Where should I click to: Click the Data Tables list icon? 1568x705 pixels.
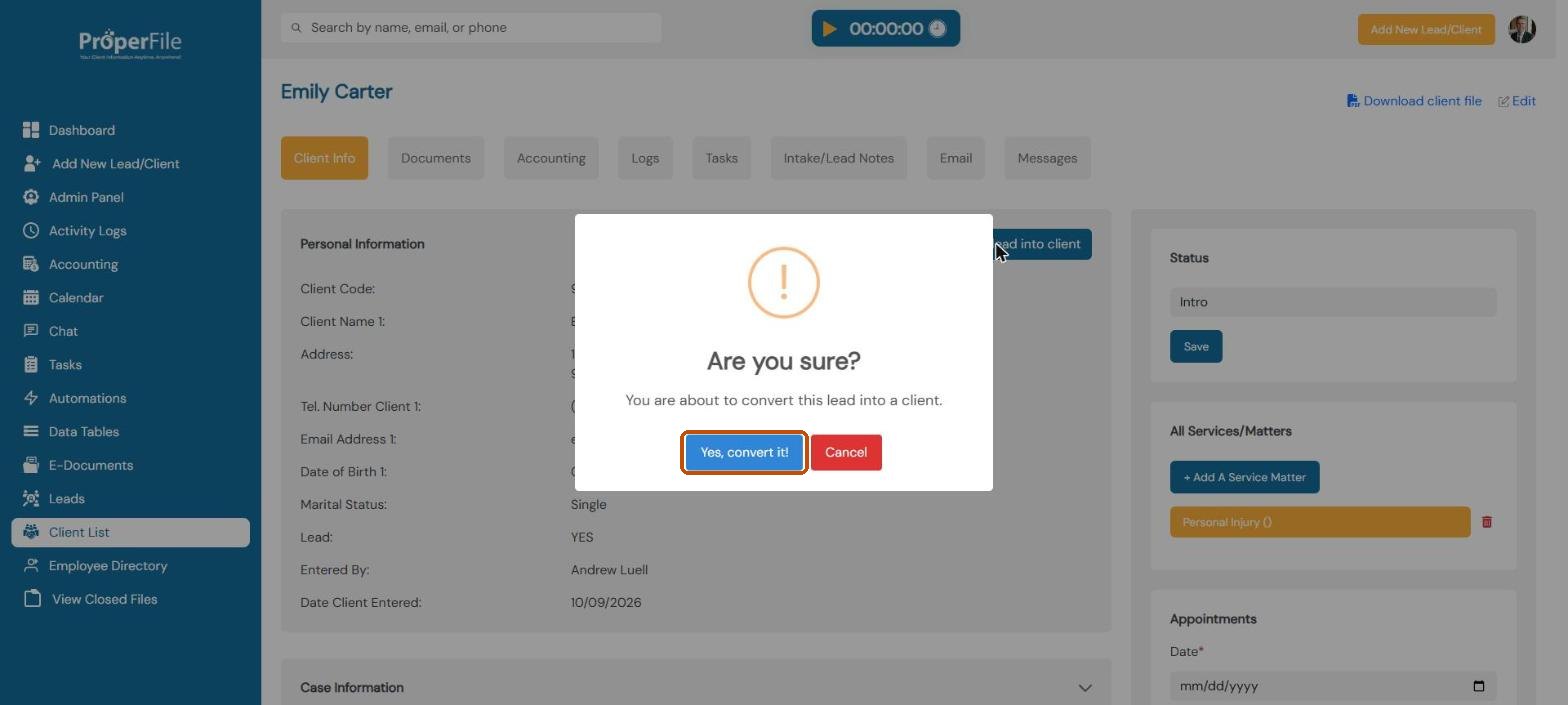pos(31,431)
